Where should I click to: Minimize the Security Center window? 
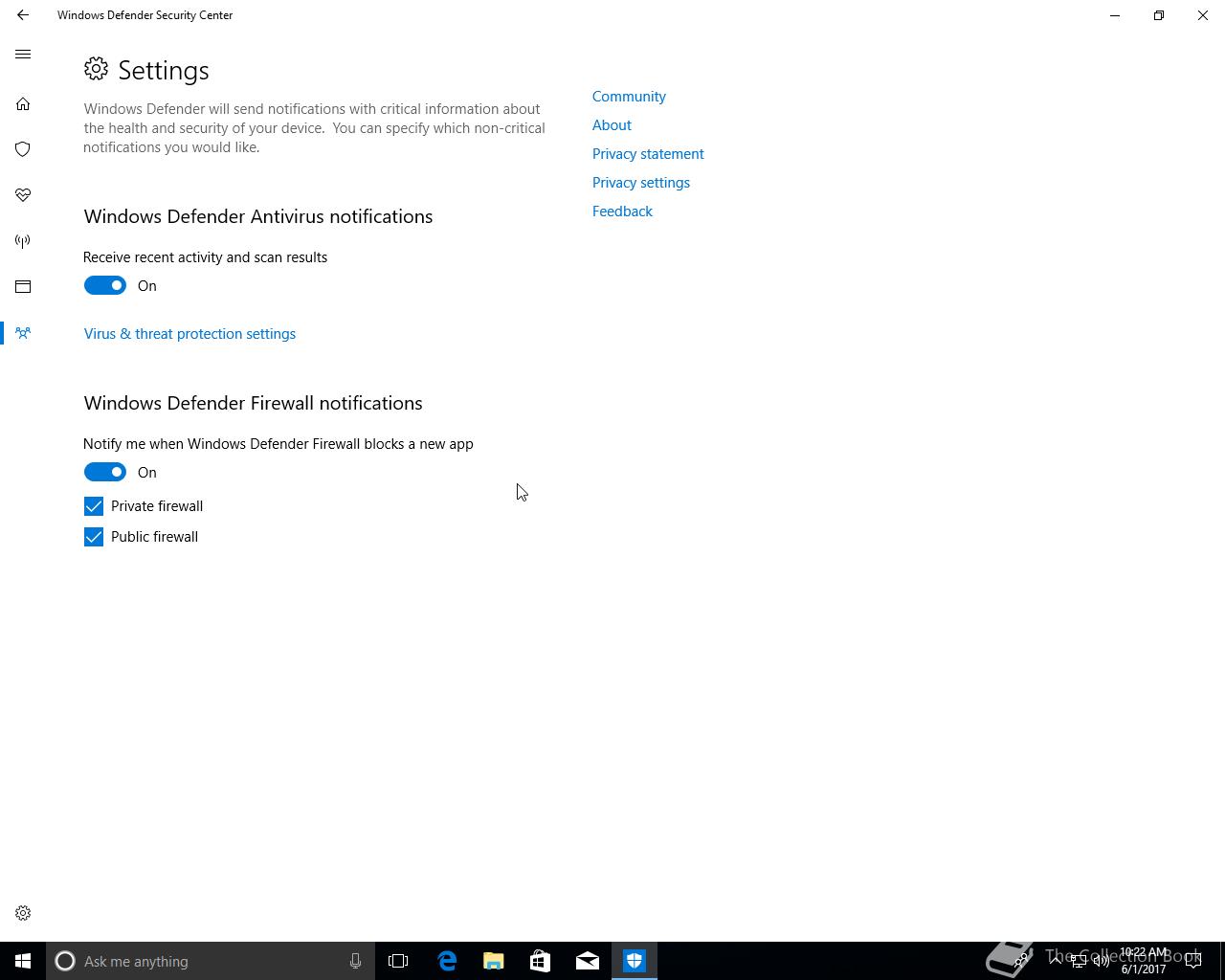[x=1115, y=15]
